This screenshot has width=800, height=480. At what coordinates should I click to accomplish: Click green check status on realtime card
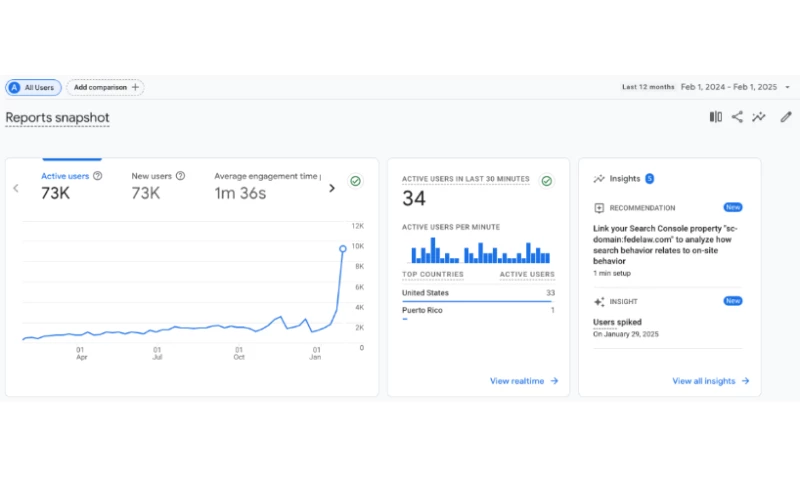coord(546,181)
